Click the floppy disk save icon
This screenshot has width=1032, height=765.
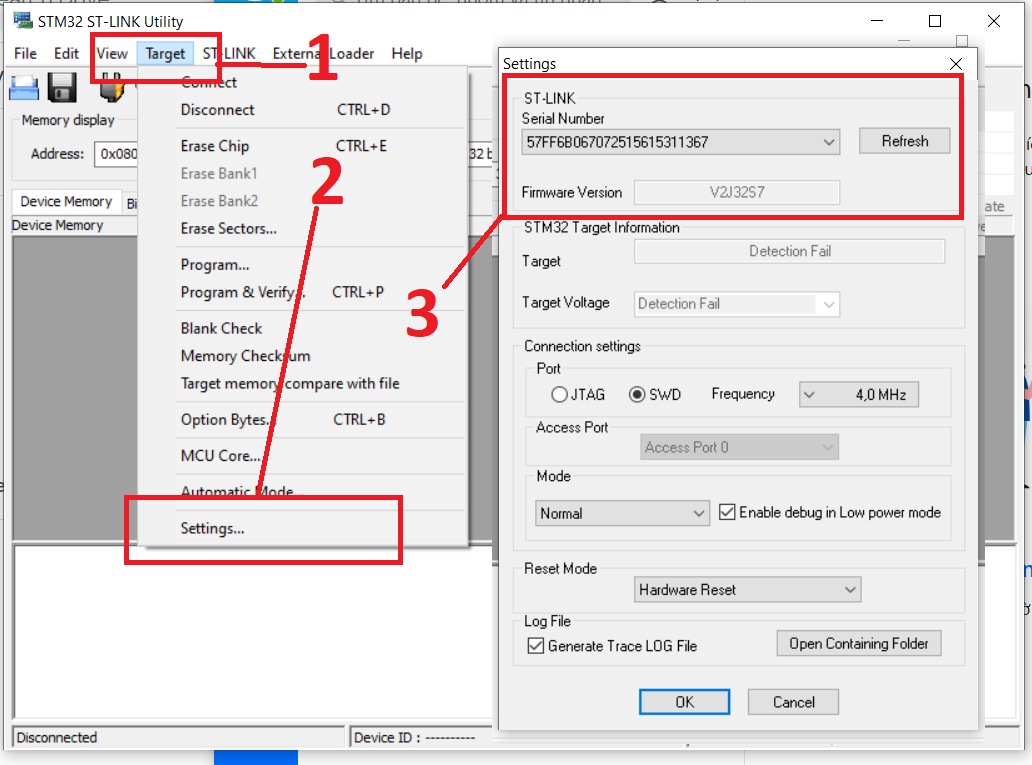tap(63, 87)
